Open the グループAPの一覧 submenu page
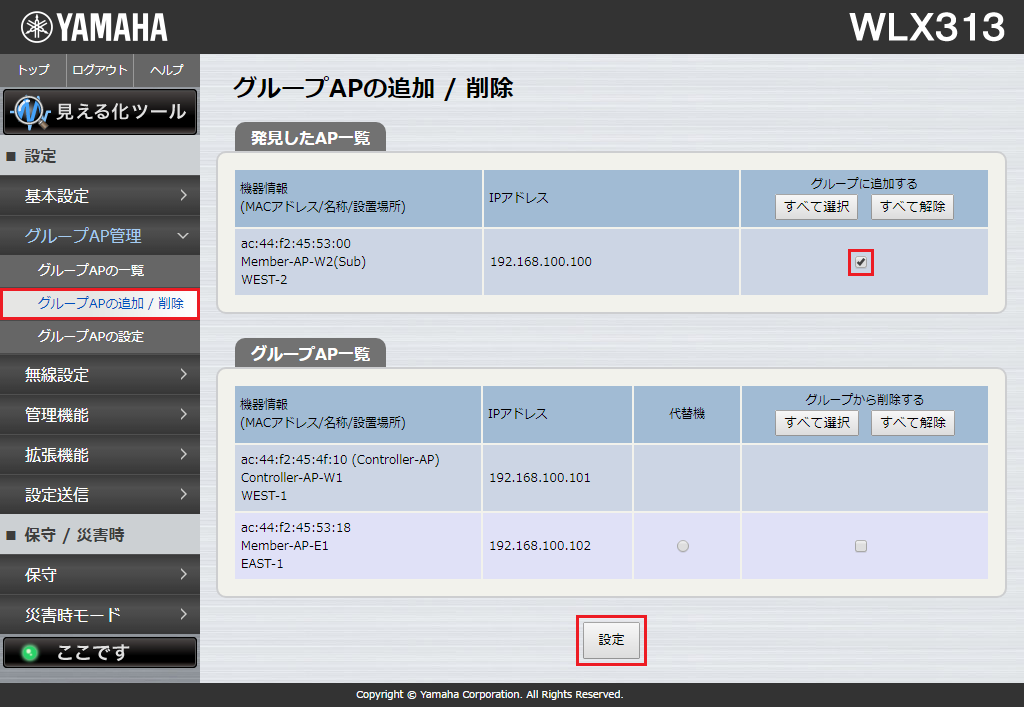Image resolution: width=1024 pixels, height=707 pixels. pos(91,271)
